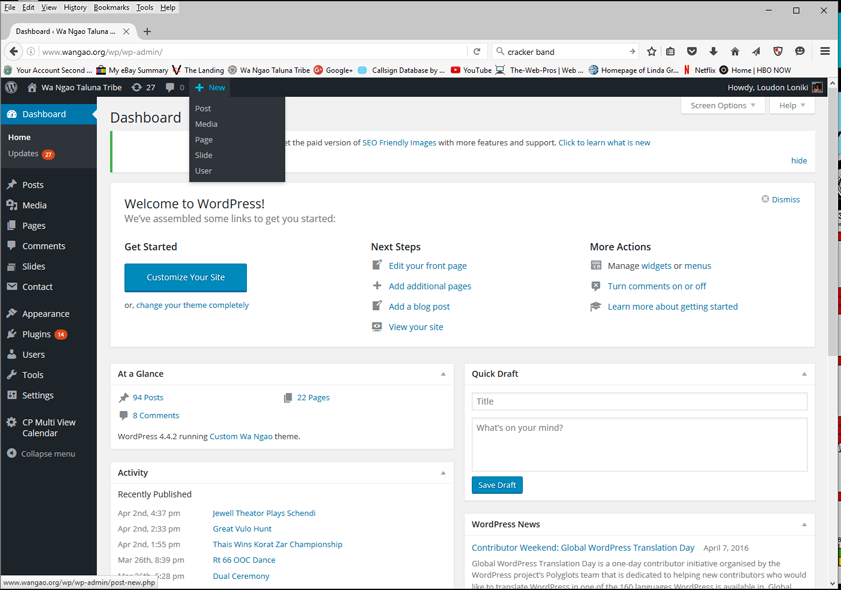Click the user avatar next to Howdy
The image size is (841, 590).
click(817, 87)
